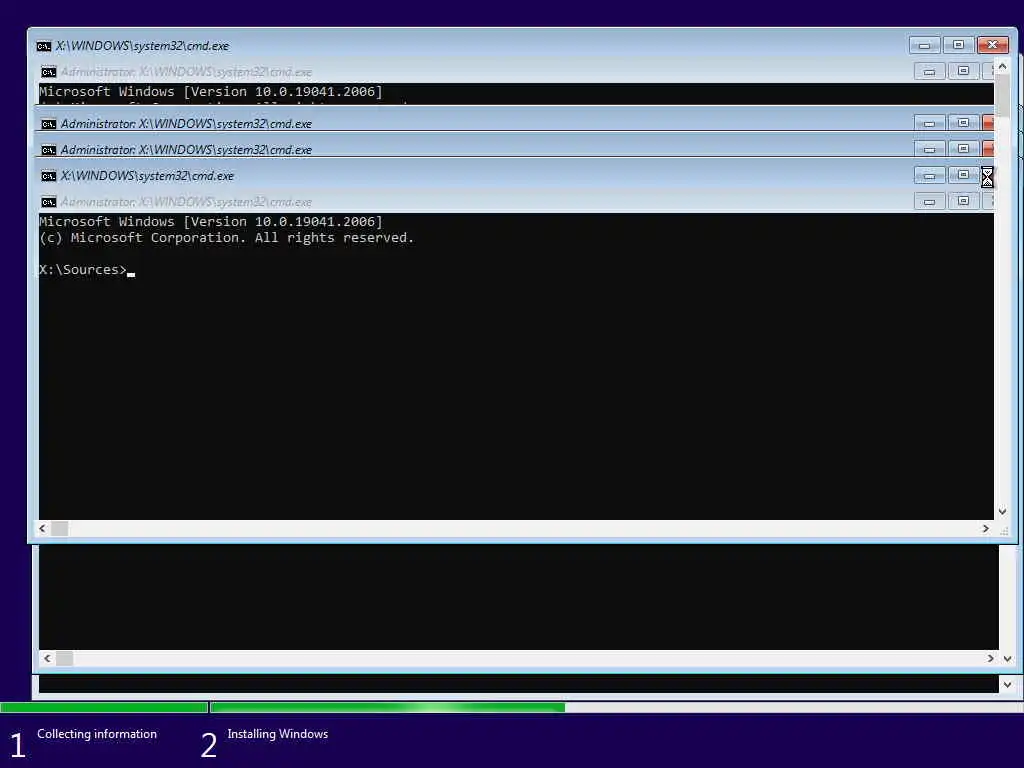This screenshot has height=768, width=1024.
Task: Maximize the faded Administrator window above the first version text
Action: pyautogui.click(x=963, y=71)
